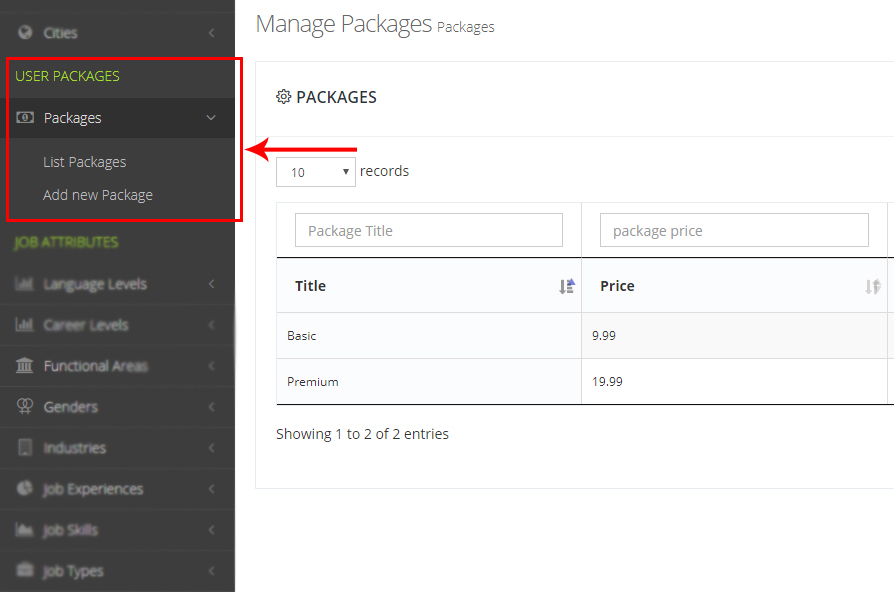Viewport: 894px width, 592px height.
Task: Open the Job Skills sidebar item
Action: [70, 530]
